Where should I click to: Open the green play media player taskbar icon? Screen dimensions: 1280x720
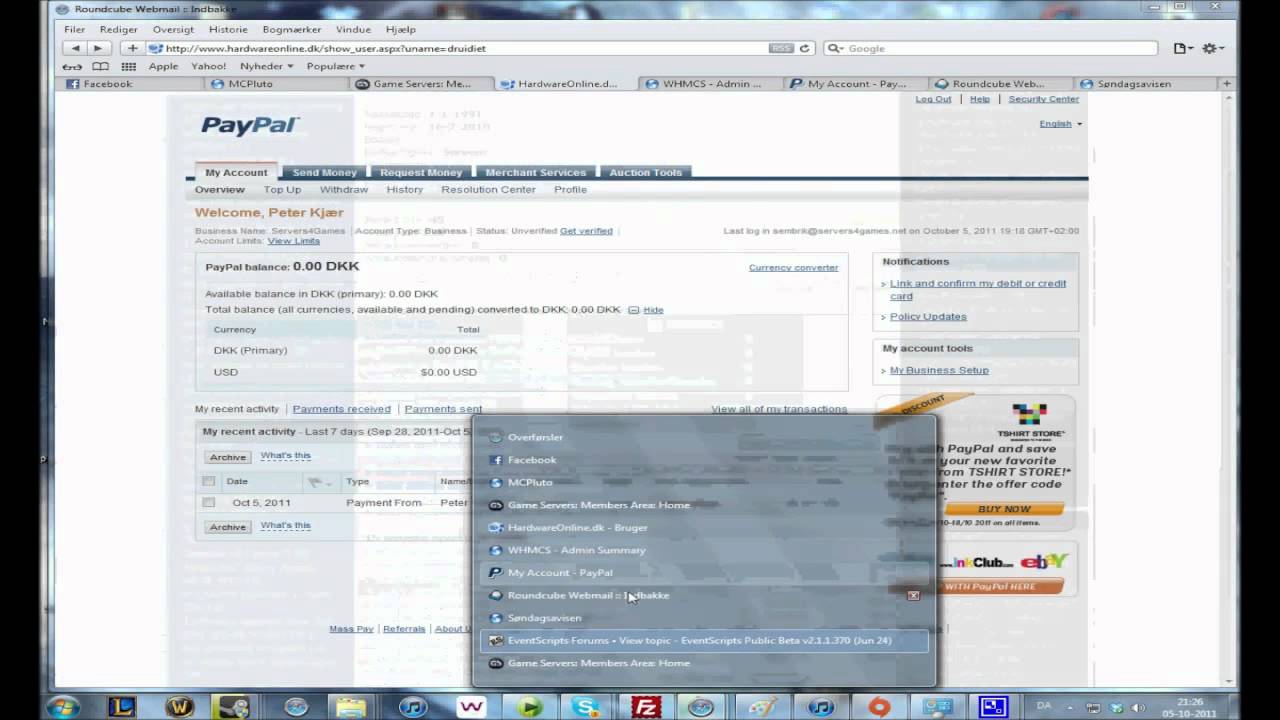[x=529, y=706]
